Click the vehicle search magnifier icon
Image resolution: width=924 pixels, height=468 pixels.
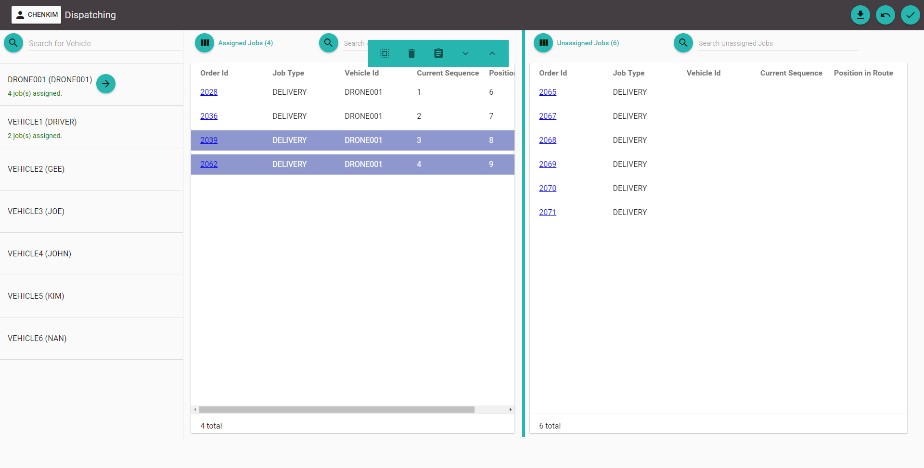(x=14, y=43)
